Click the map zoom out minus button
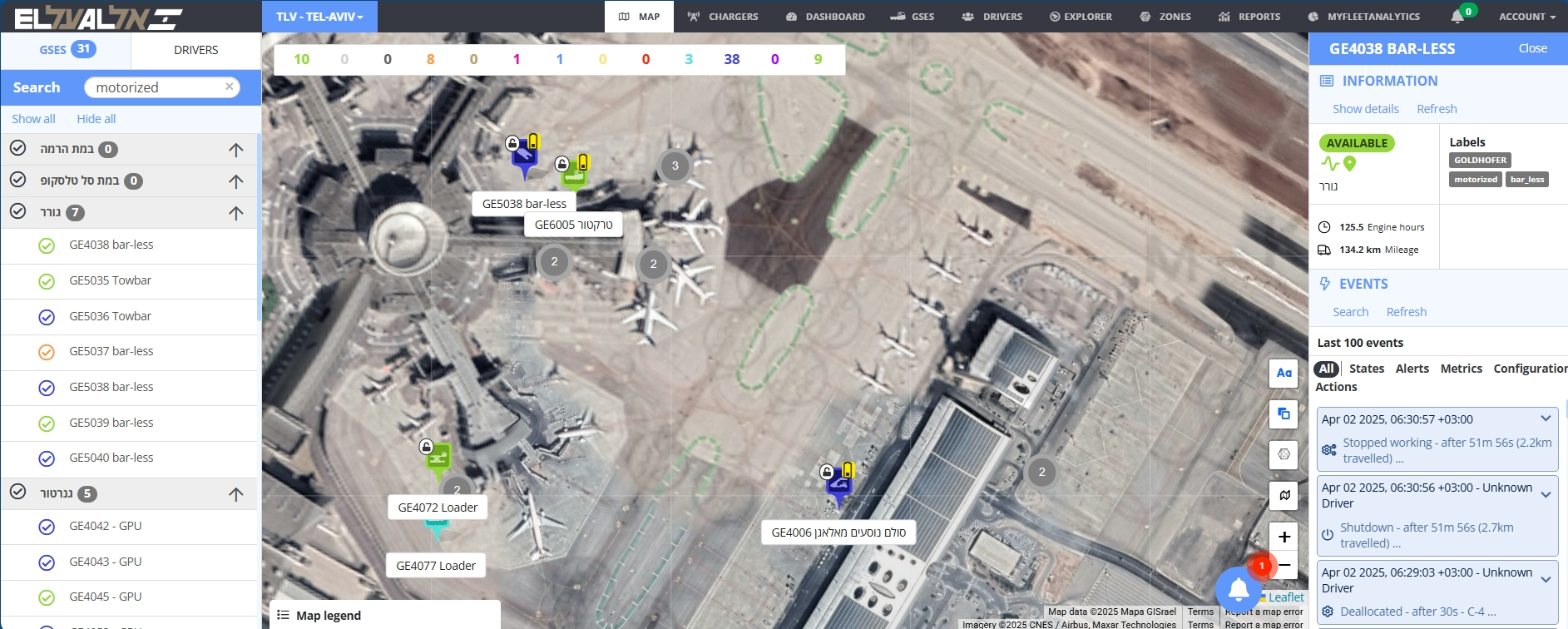Image resolution: width=1568 pixels, height=629 pixels. [x=1285, y=566]
